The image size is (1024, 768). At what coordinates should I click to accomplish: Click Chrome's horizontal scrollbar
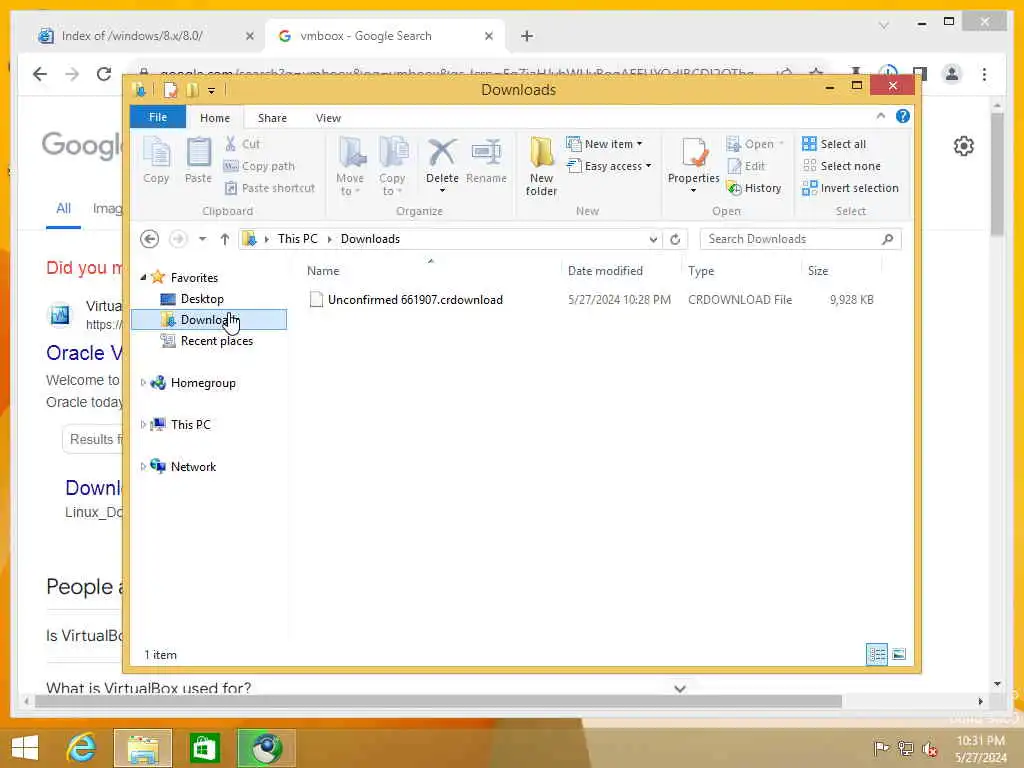[x=439, y=701]
